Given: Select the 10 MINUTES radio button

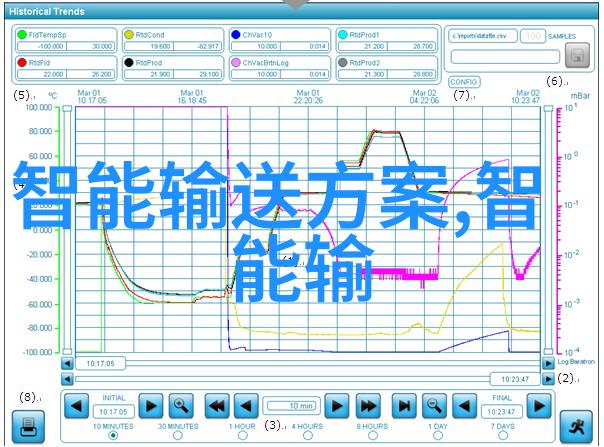Looking at the screenshot, I should 113,435.
